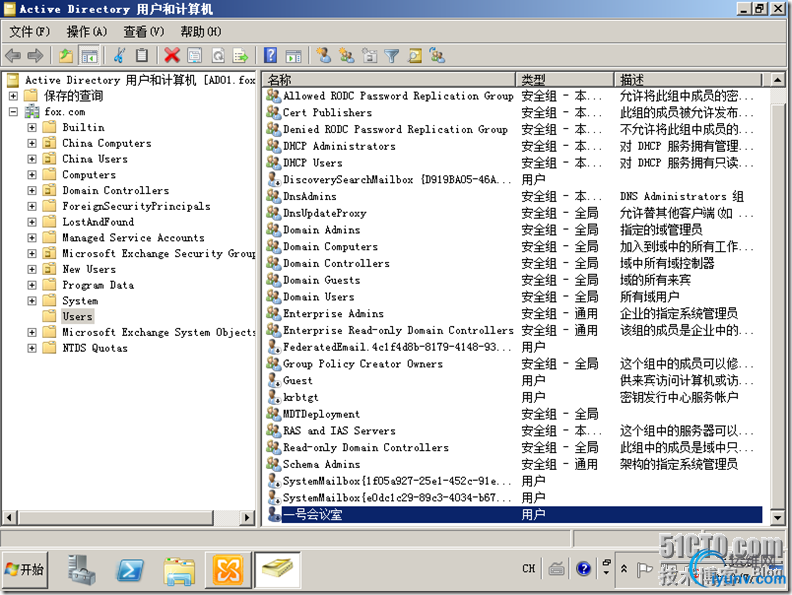The height and width of the screenshot is (595, 792).
Task: Select the Enterprise Admins group
Action: click(333, 314)
